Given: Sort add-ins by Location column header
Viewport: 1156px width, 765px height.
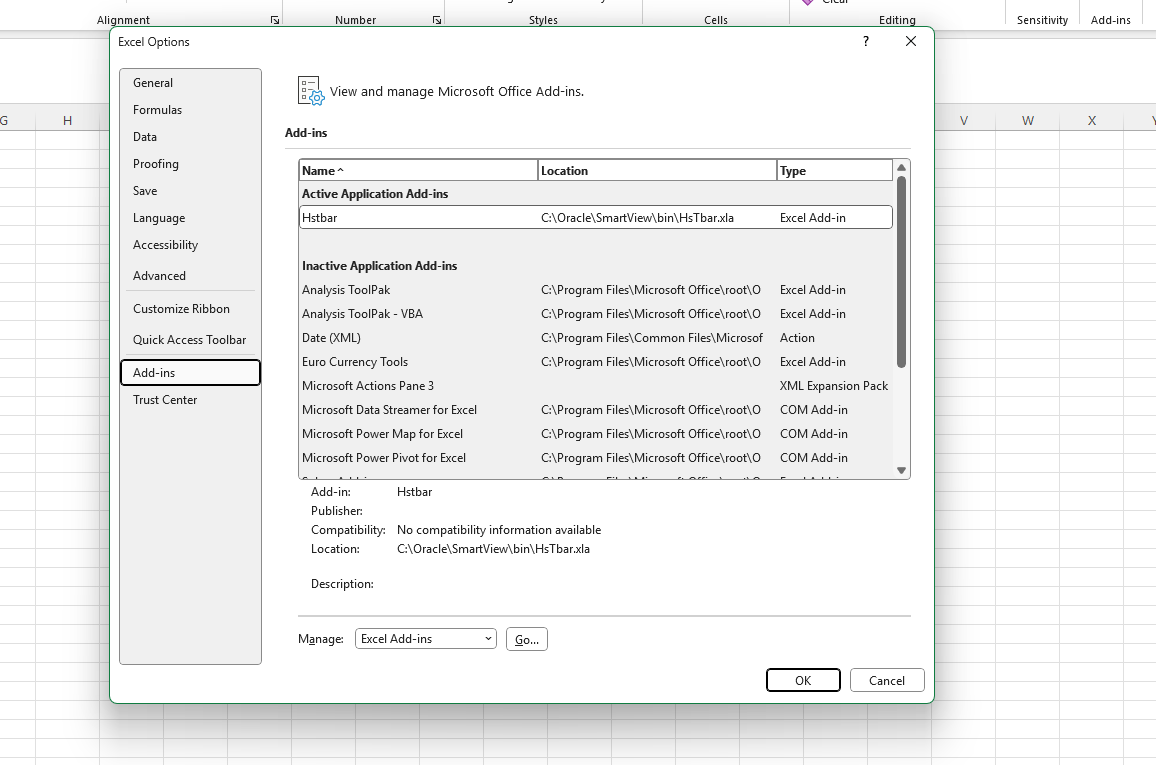Looking at the screenshot, I should [x=657, y=170].
